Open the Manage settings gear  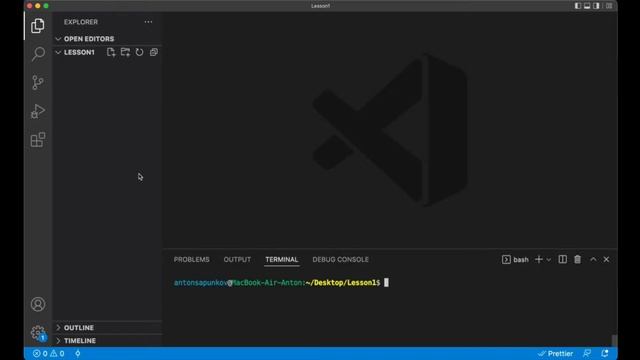[x=38, y=333]
